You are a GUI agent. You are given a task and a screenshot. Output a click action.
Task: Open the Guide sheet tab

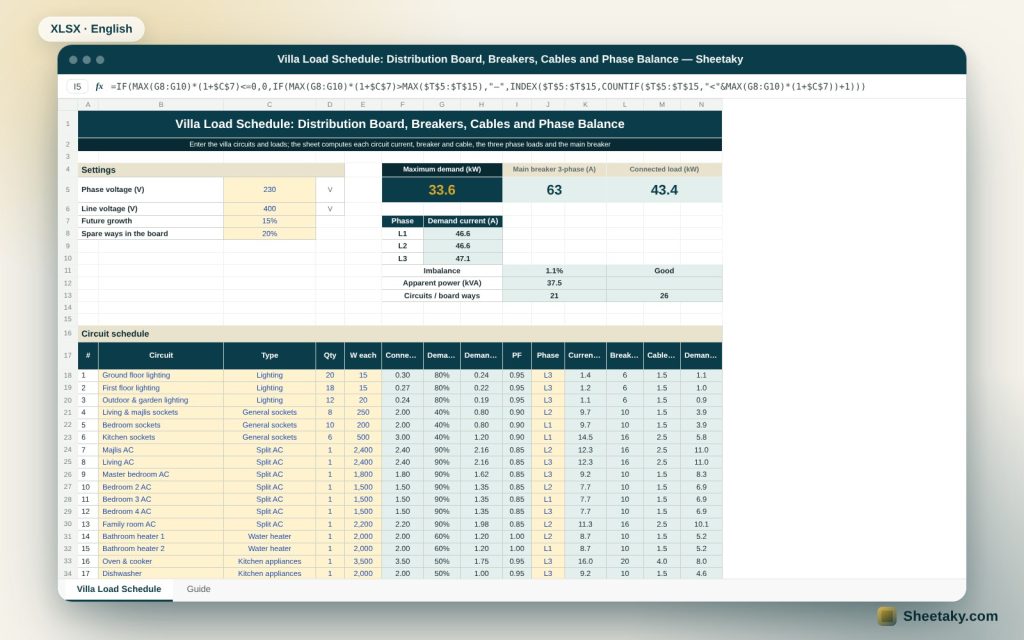point(199,589)
